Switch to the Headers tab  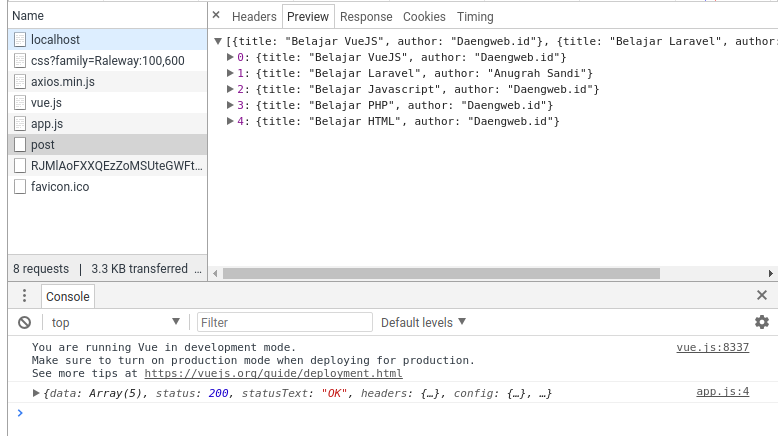(x=253, y=17)
